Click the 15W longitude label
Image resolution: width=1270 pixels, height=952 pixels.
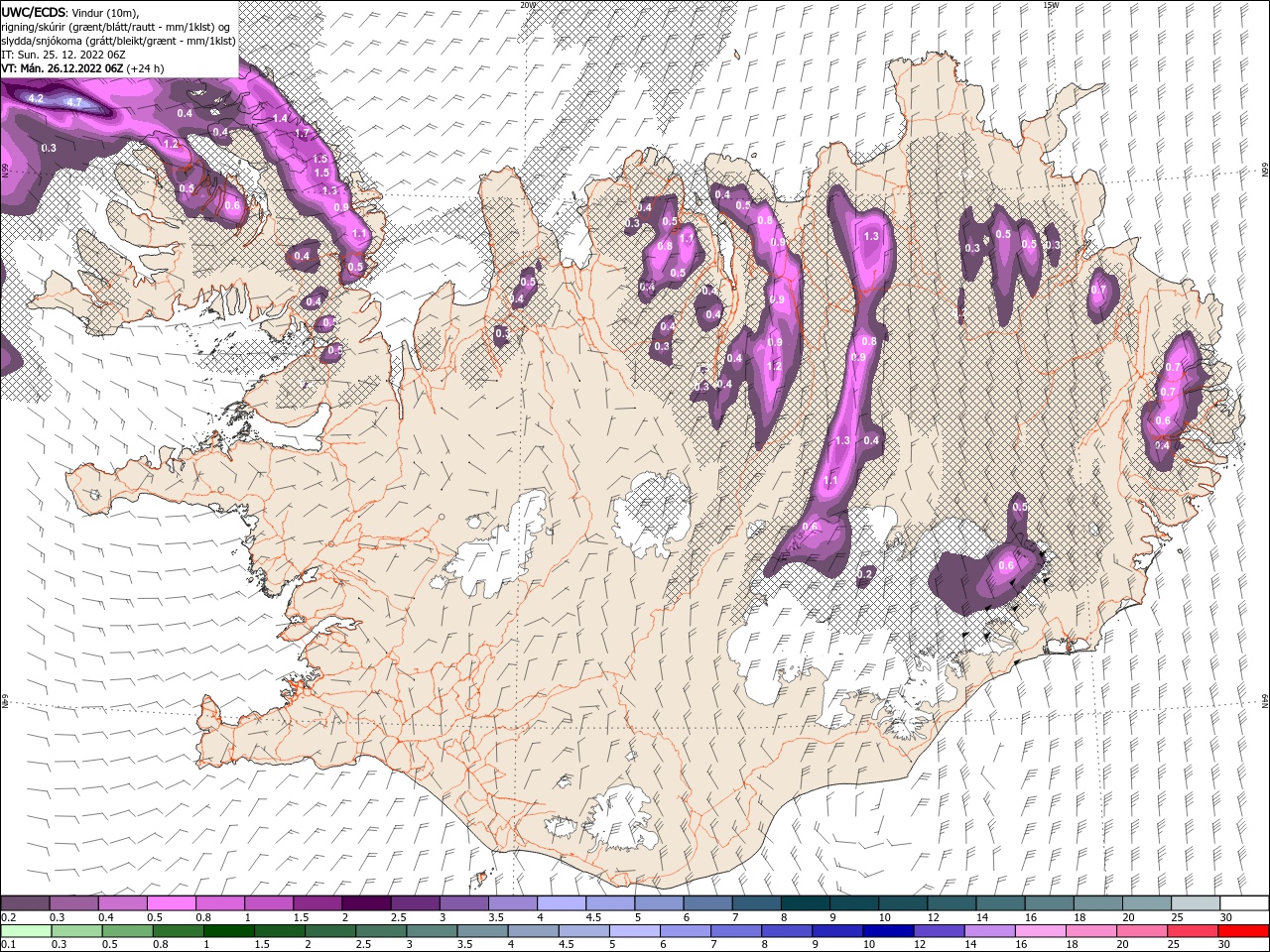[x=1050, y=5]
